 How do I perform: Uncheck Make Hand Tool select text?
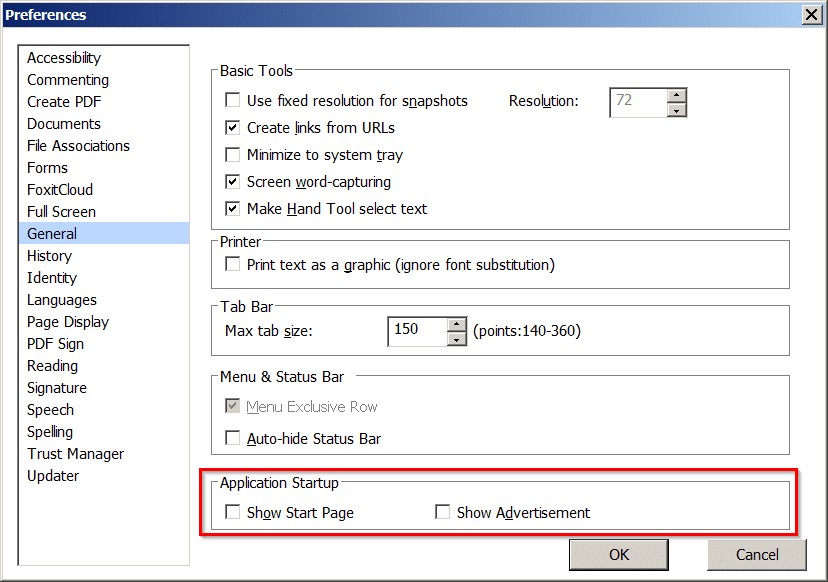coord(233,209)
